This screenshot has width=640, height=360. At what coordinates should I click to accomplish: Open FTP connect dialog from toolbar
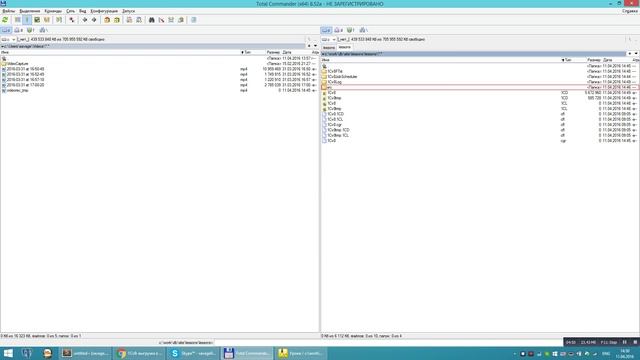pos(129,20)
